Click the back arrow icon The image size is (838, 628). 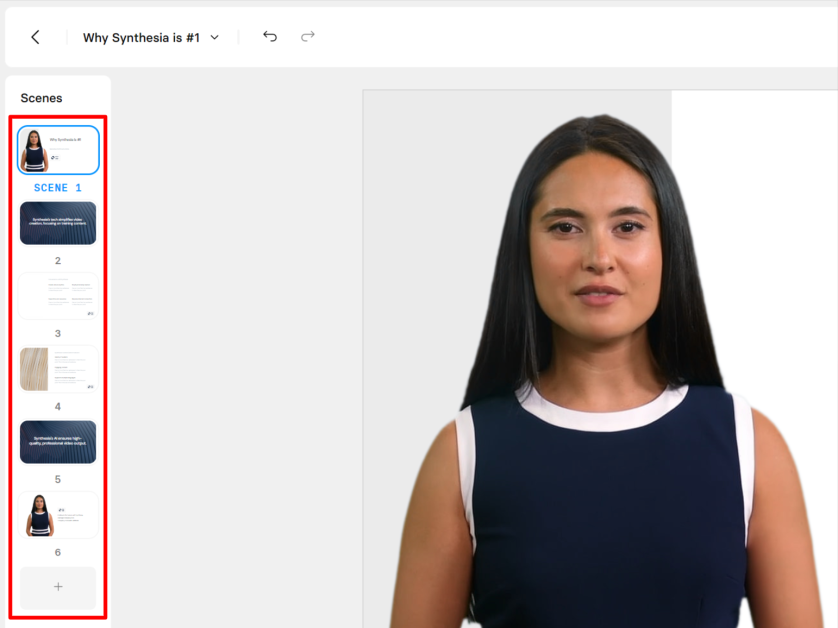click(x=35, y=37)
